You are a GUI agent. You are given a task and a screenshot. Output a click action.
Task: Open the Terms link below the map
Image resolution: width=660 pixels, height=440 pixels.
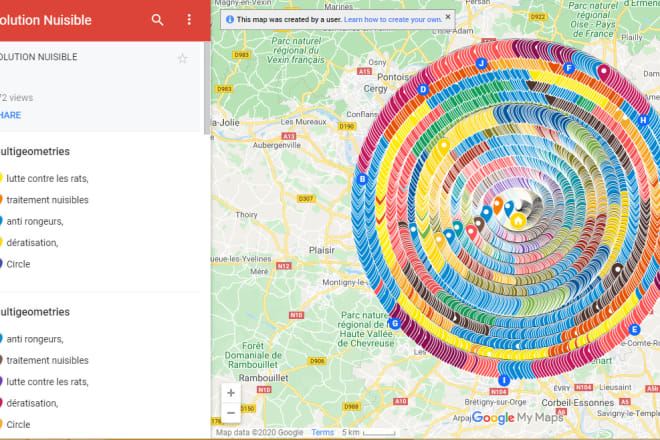(x=322, y=432)
